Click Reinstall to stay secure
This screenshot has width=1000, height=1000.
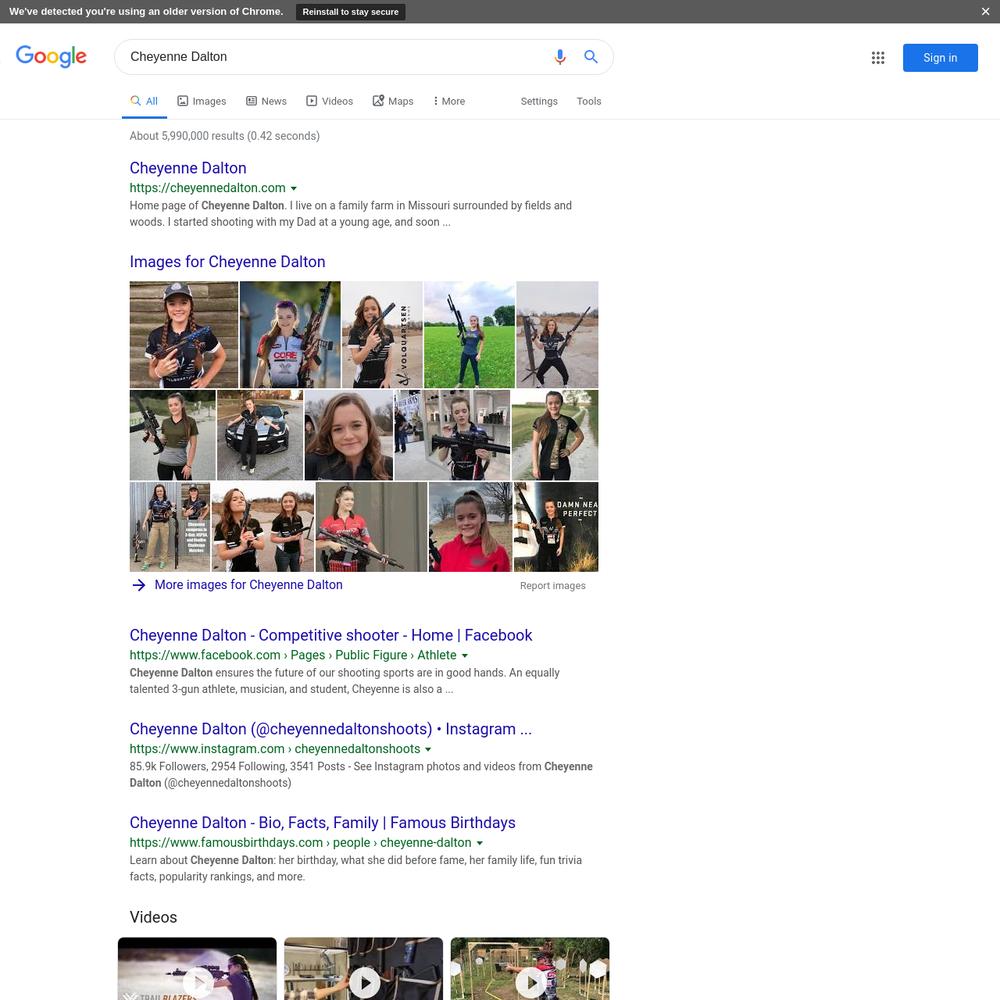pyautogui.click(x=350, y=11)
